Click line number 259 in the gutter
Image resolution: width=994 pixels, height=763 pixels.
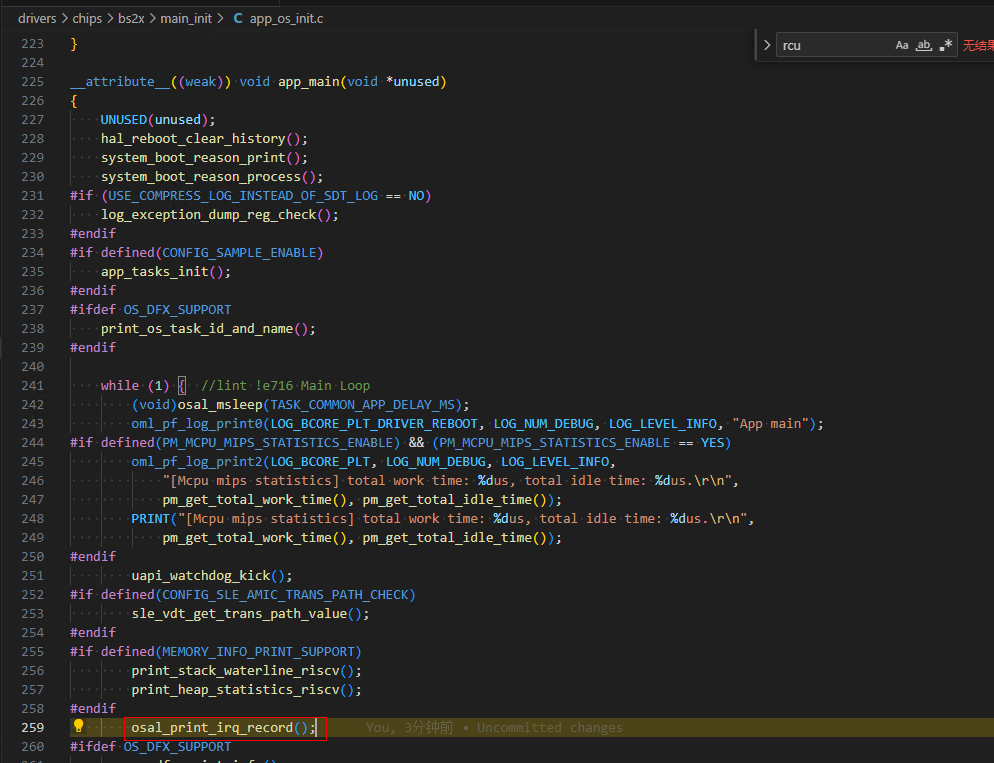(x=32, y=727)
